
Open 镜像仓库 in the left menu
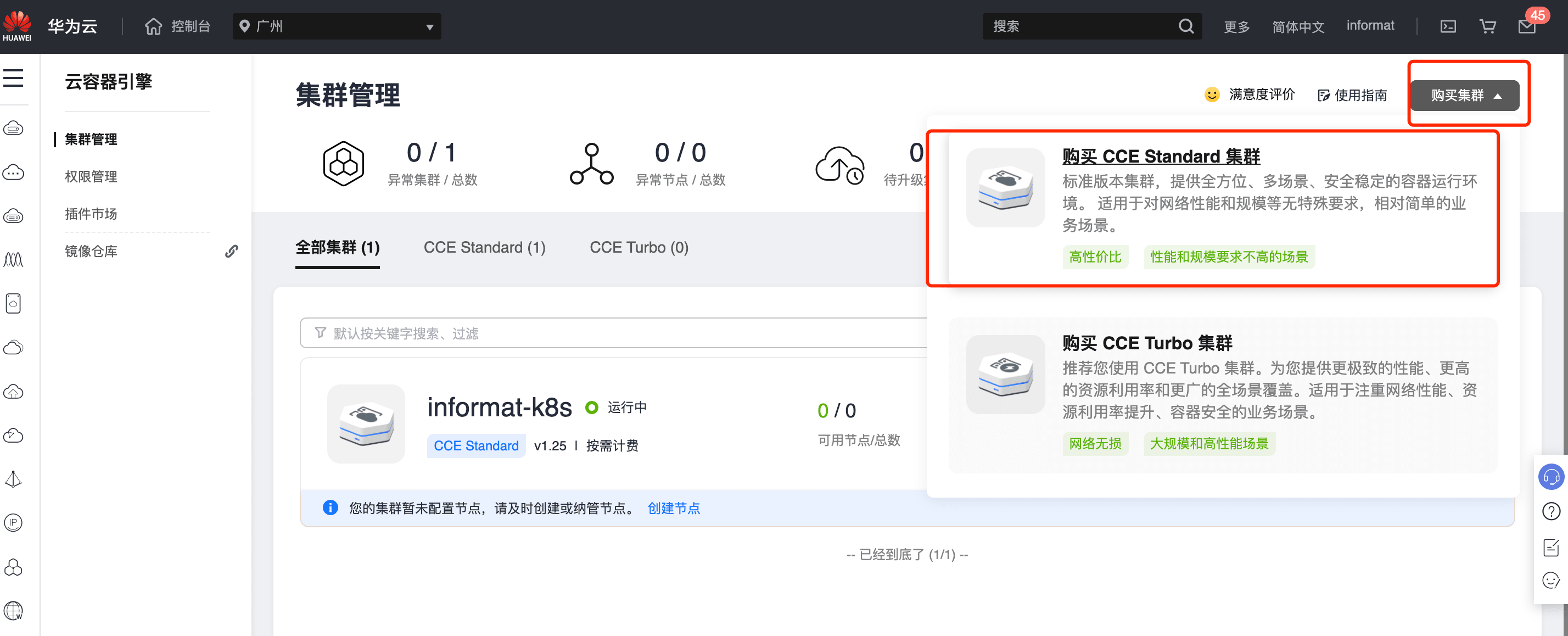coord(91,251)
